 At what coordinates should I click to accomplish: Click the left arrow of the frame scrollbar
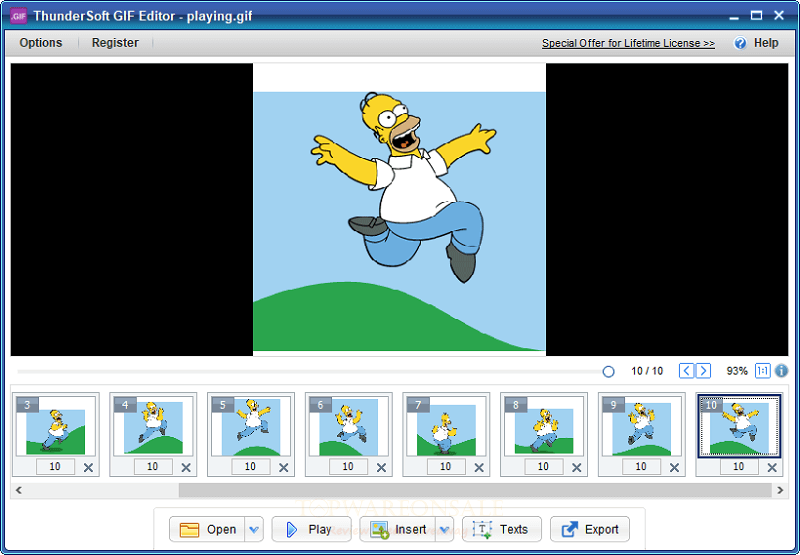19,490
